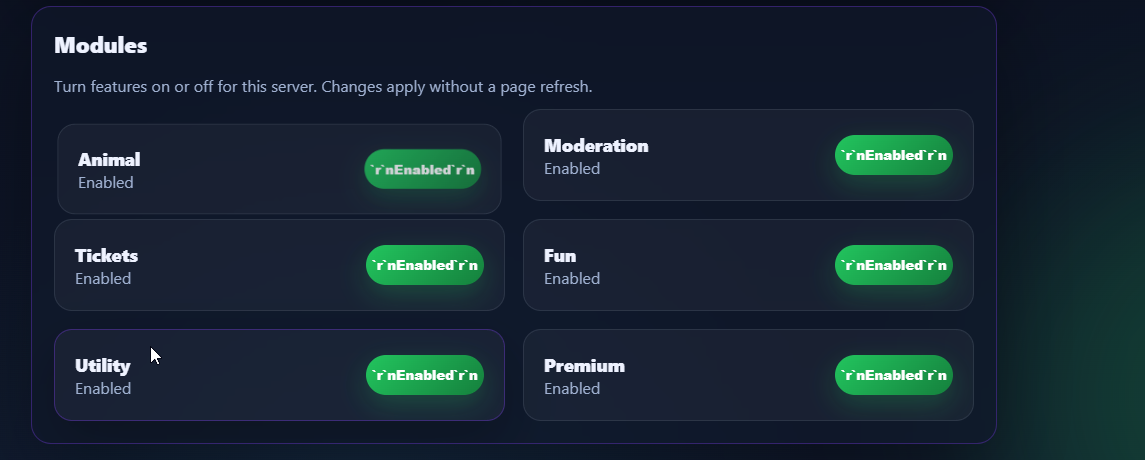Image resolution: width=1145 pixels, height=460 pixels.
Task: Click the Enabled status under Premium
Action: point(572,389)
